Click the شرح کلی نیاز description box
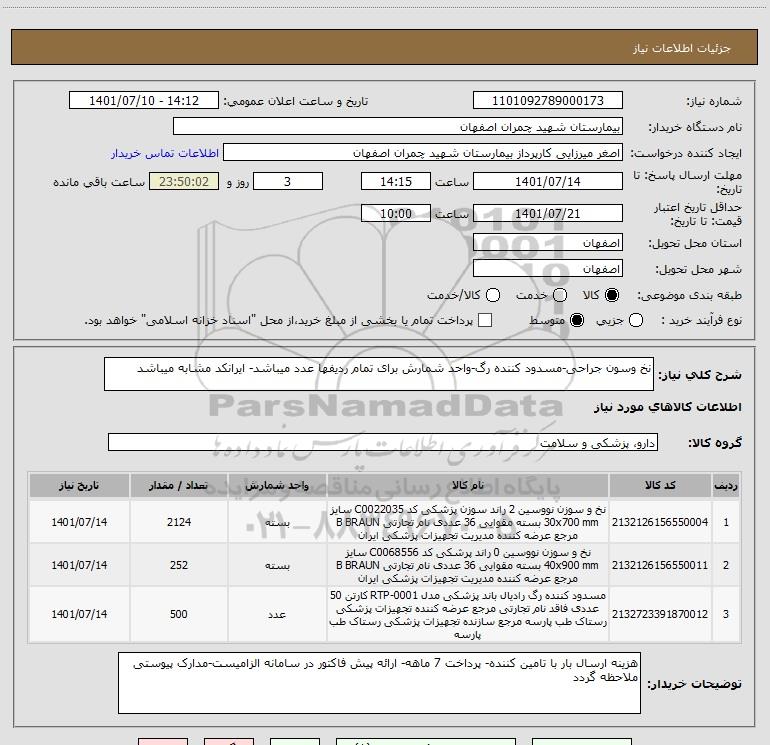 click(x=379, y=374)
